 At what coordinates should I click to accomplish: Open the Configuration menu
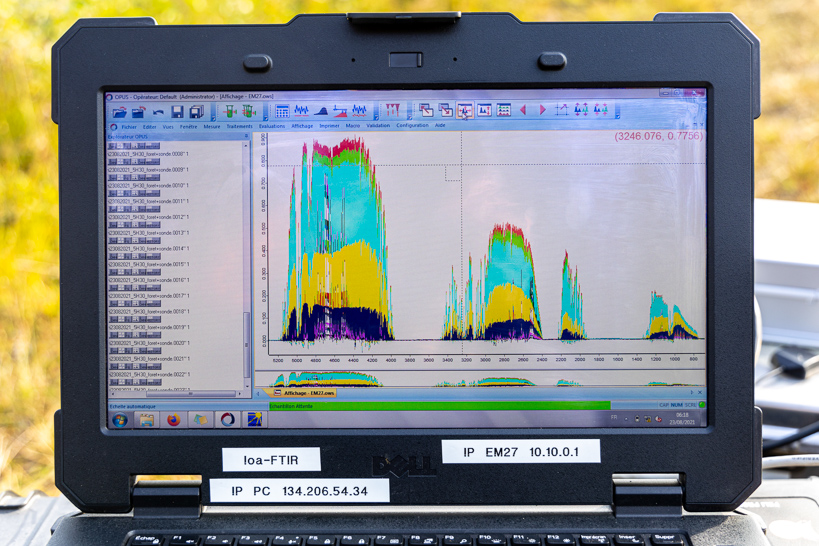[412, 125]
